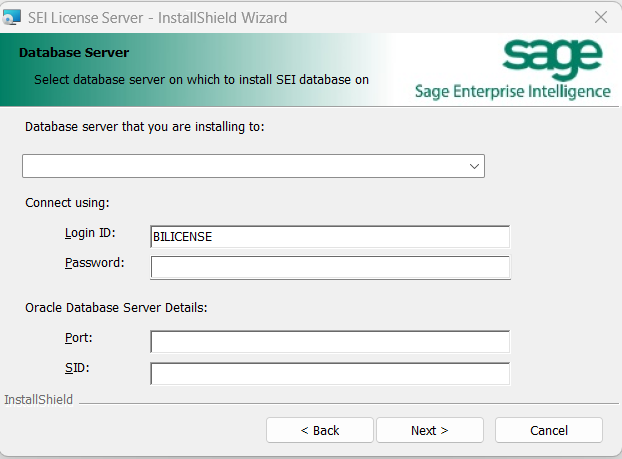Focus the Password input field
This screenshot has height=459, width=622.
click(x=330, y=267)
